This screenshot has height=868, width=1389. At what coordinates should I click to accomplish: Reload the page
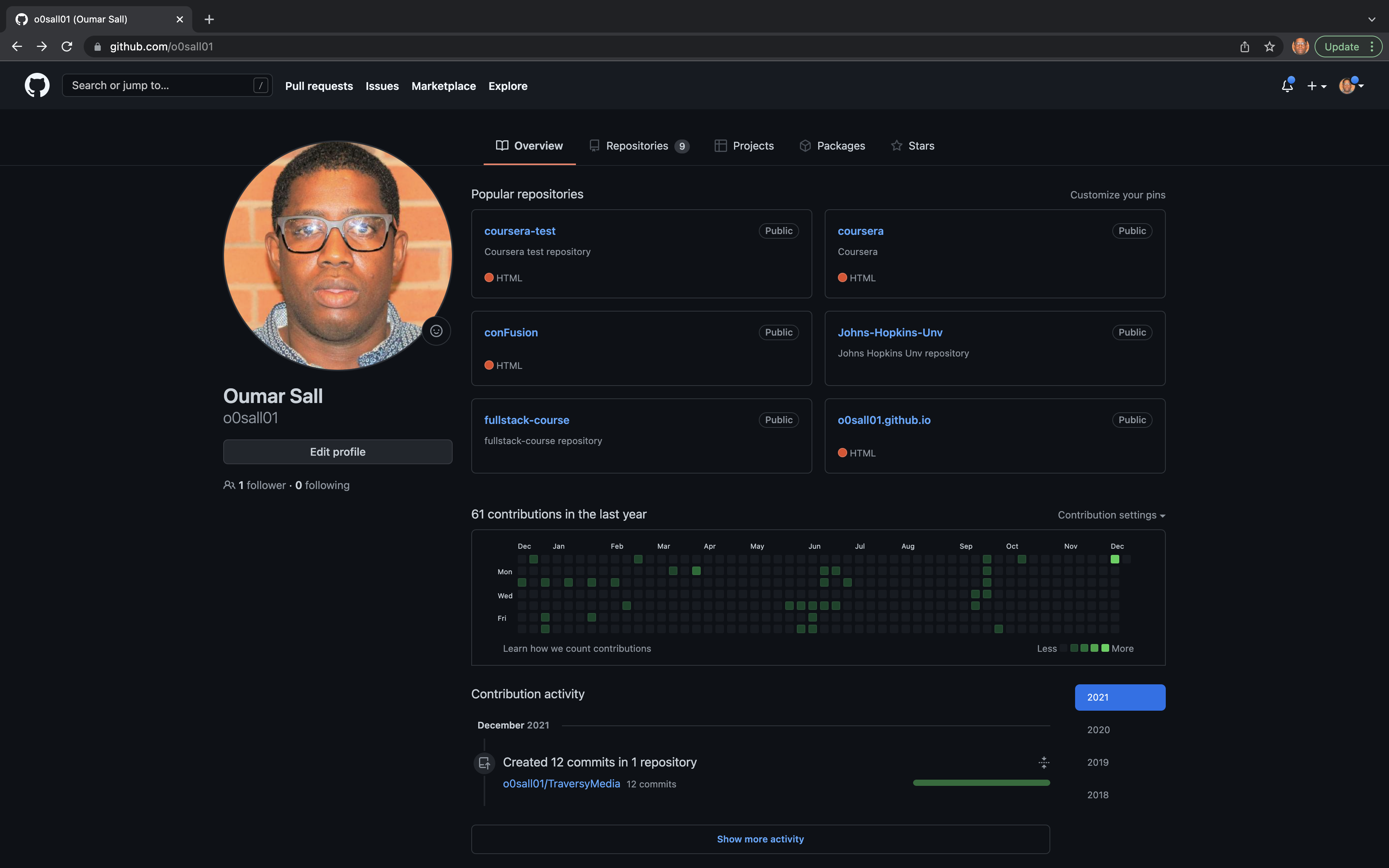click(x=67, y=46)
